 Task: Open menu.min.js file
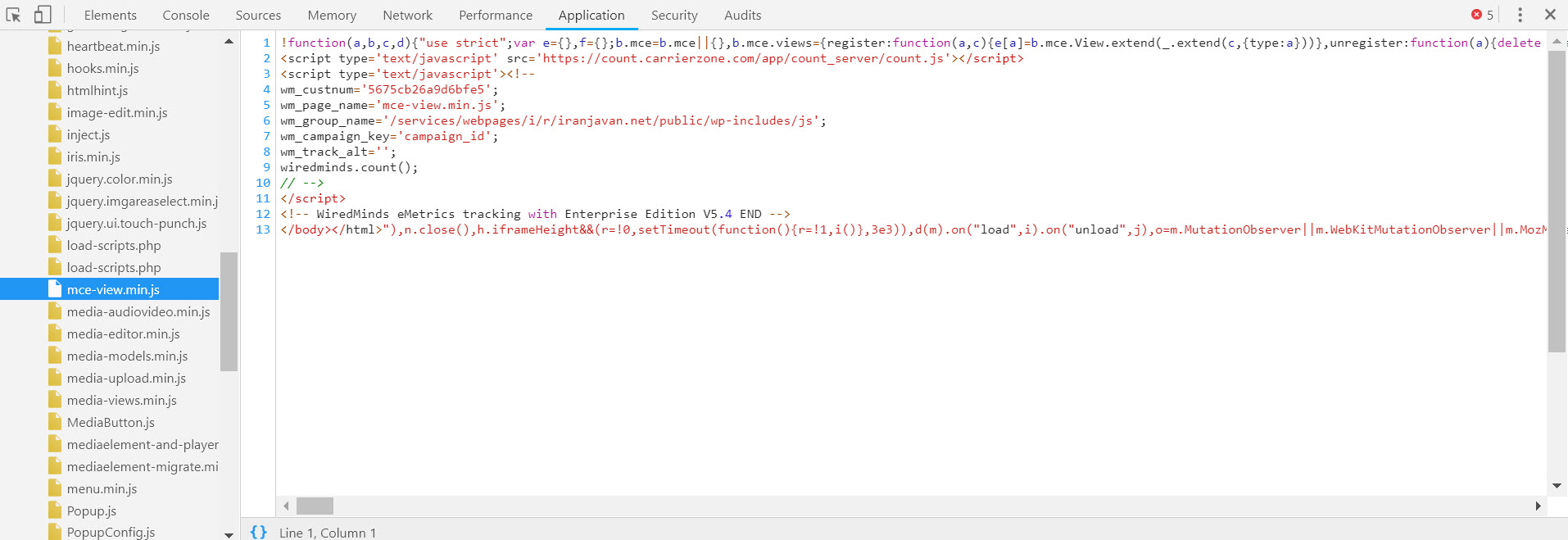coord(102,488)
